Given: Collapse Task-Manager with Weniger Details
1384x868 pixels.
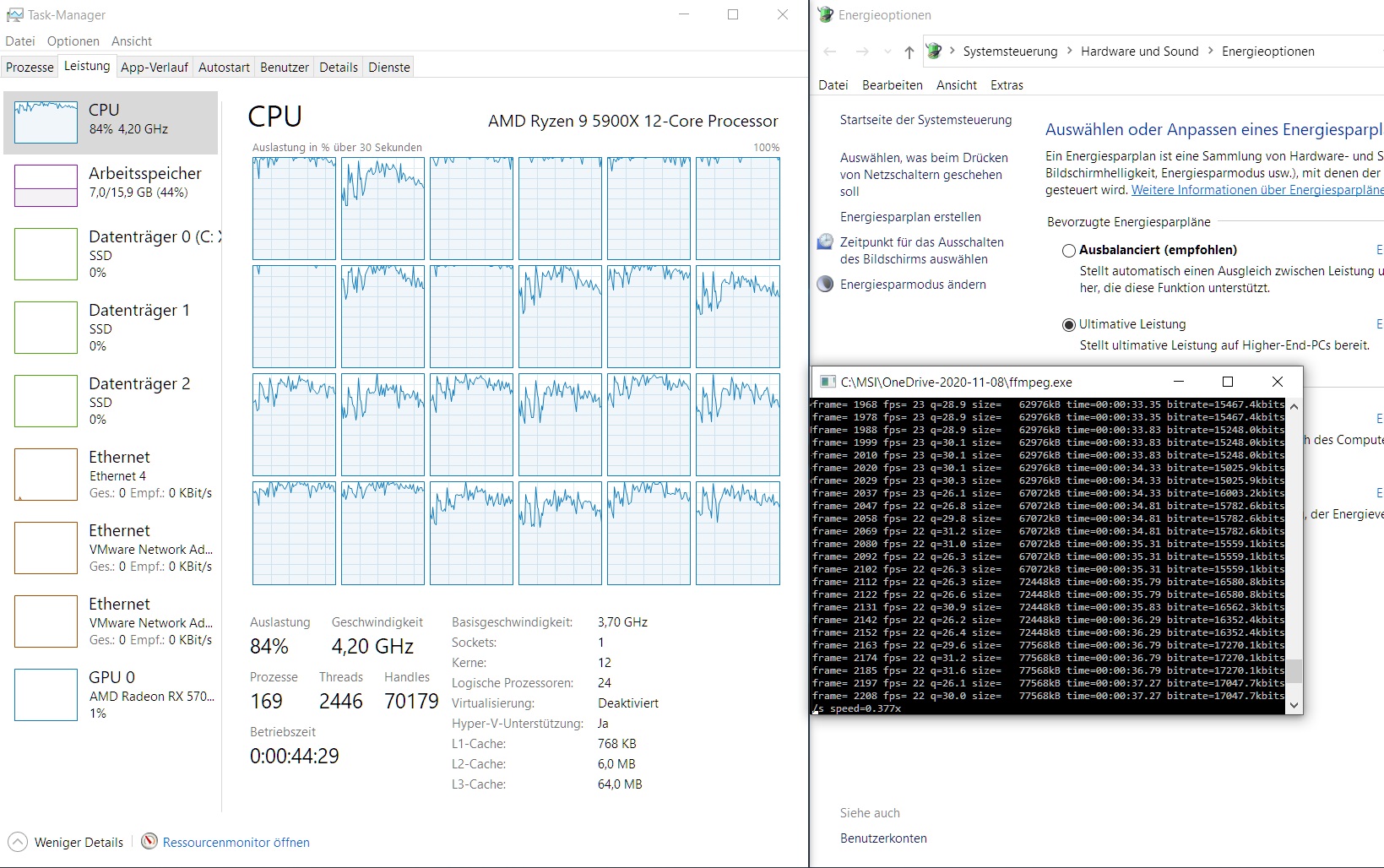Looking at the screenshot, I should pos(66,842).
